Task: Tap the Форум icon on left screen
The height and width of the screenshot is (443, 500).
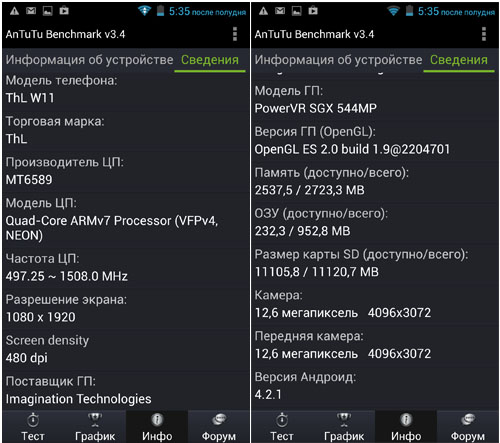Action: pos(219,420)
